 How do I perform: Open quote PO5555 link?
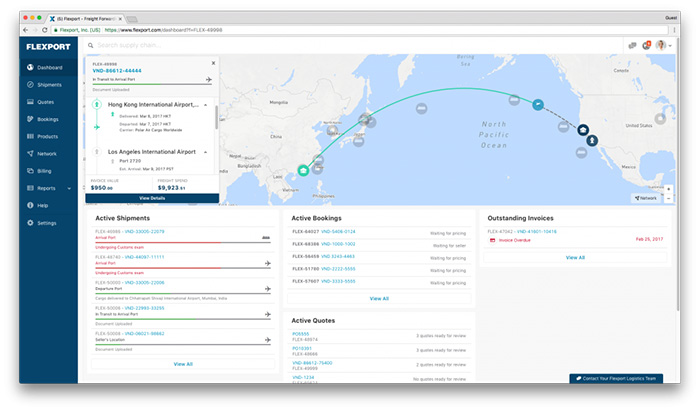[x=300, y=334]
